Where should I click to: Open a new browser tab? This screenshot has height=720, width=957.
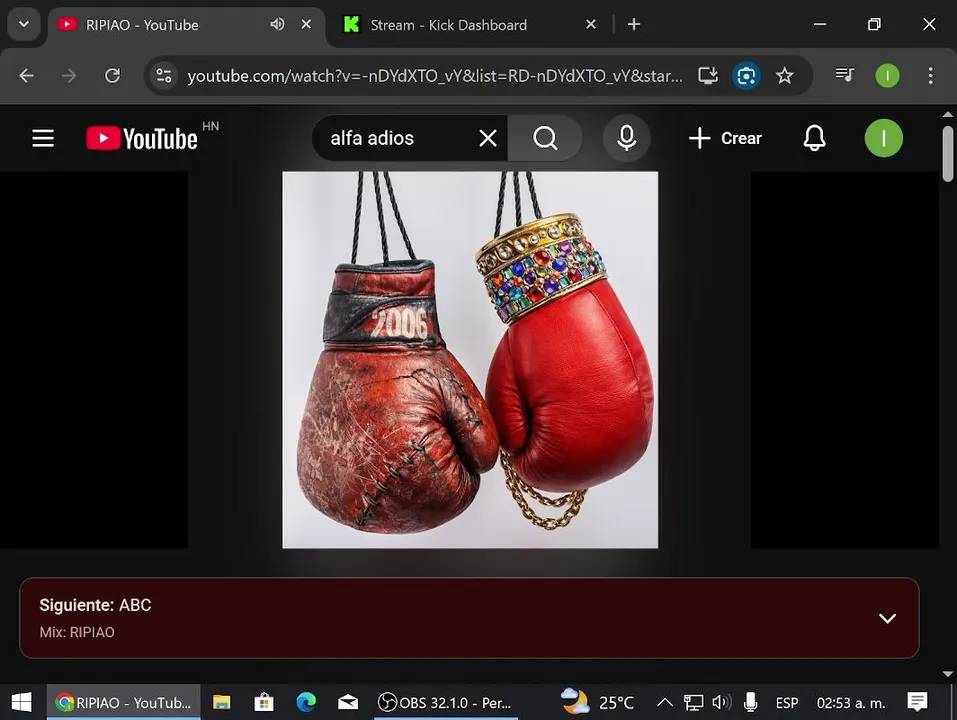tap(634, 24)
